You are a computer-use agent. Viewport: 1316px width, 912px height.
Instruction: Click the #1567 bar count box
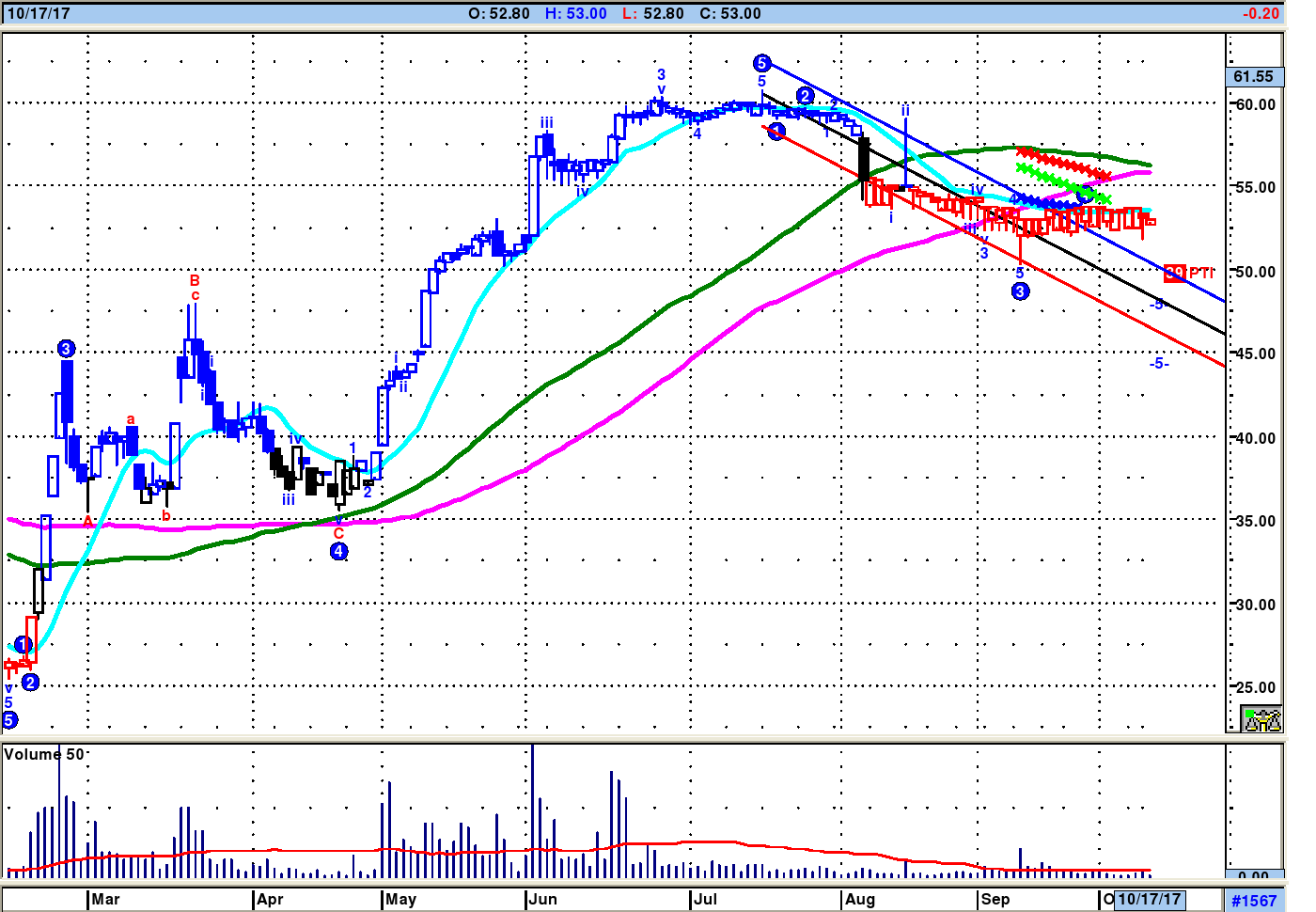tap(1254, 901)
